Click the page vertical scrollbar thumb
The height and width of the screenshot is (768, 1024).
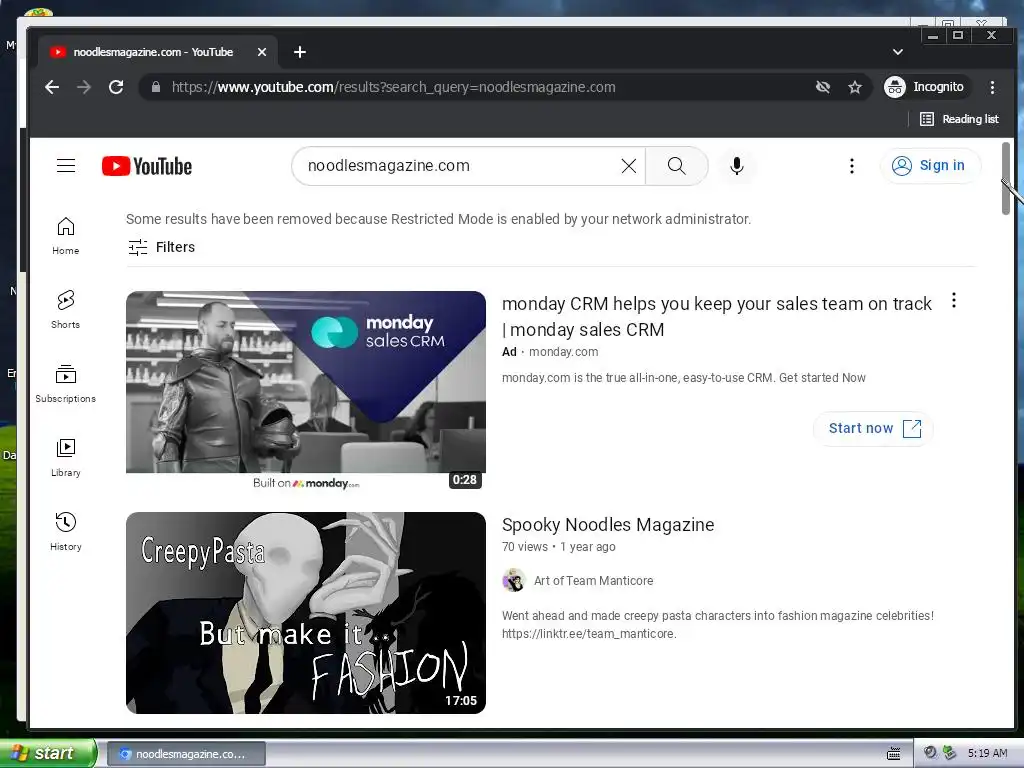(x=1006, y=178)
